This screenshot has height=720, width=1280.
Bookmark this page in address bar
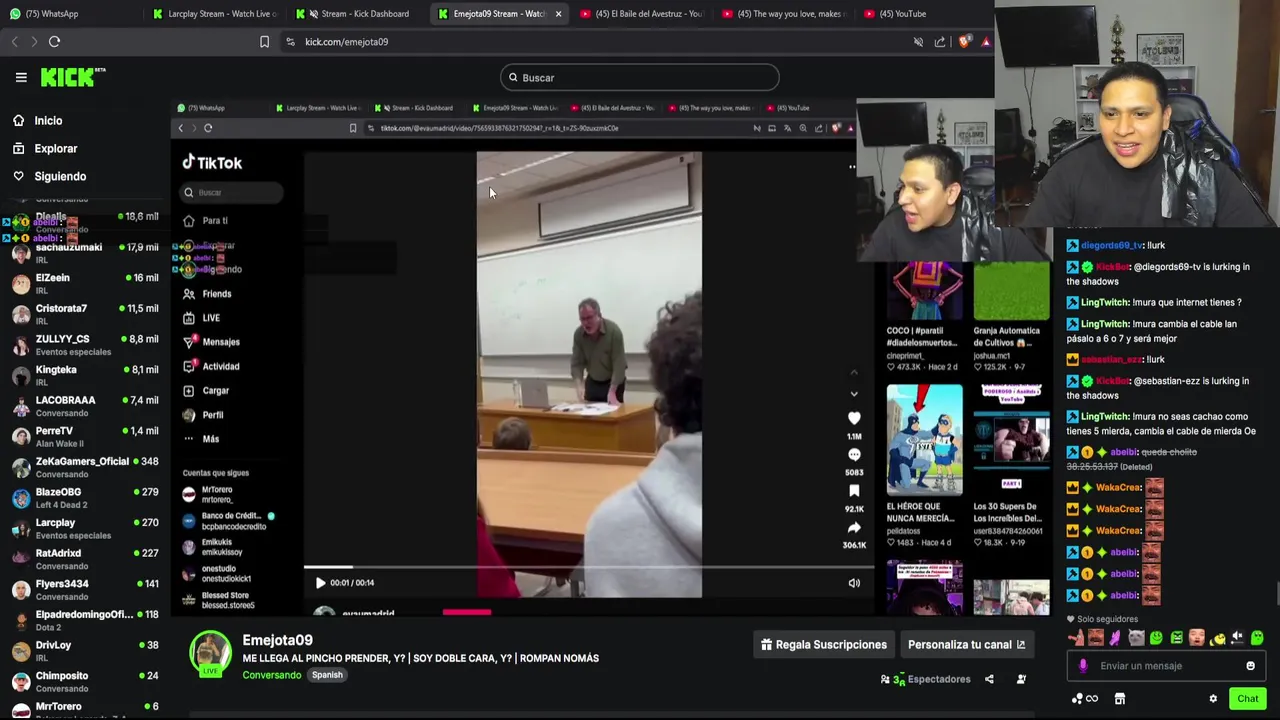(x=264, y=42)
